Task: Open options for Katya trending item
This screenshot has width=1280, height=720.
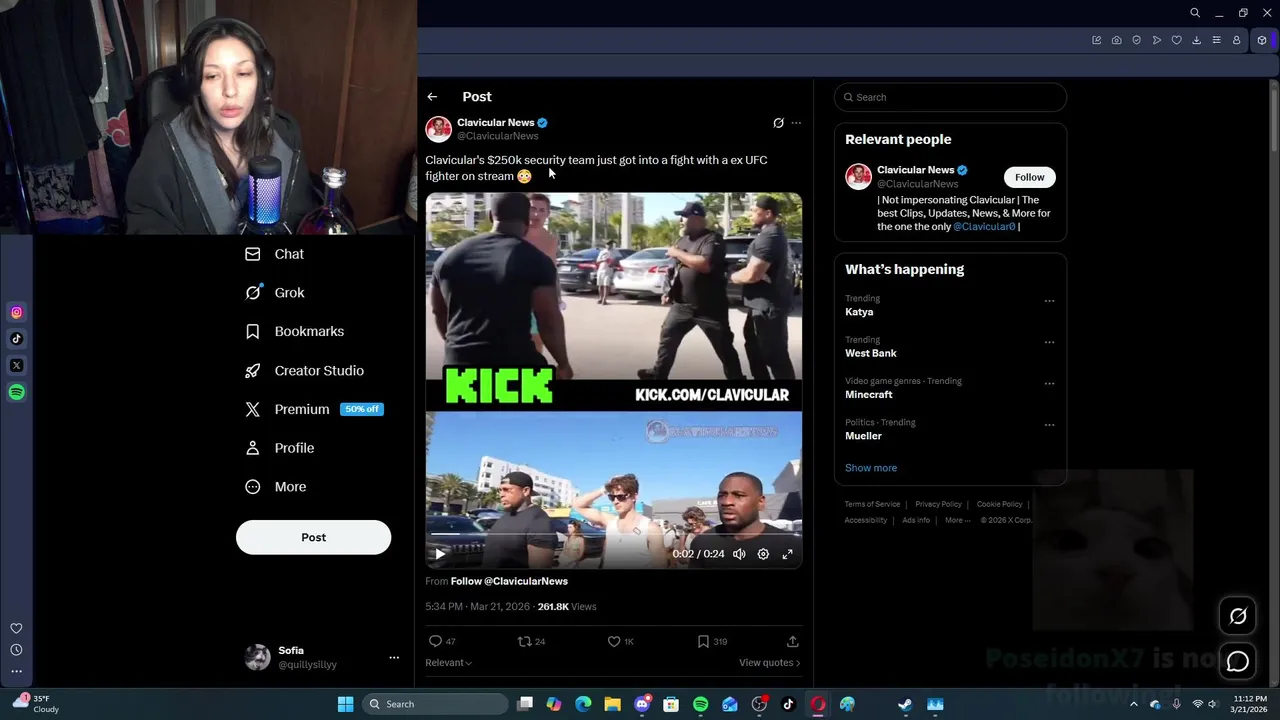Action: pos(1049,301)
